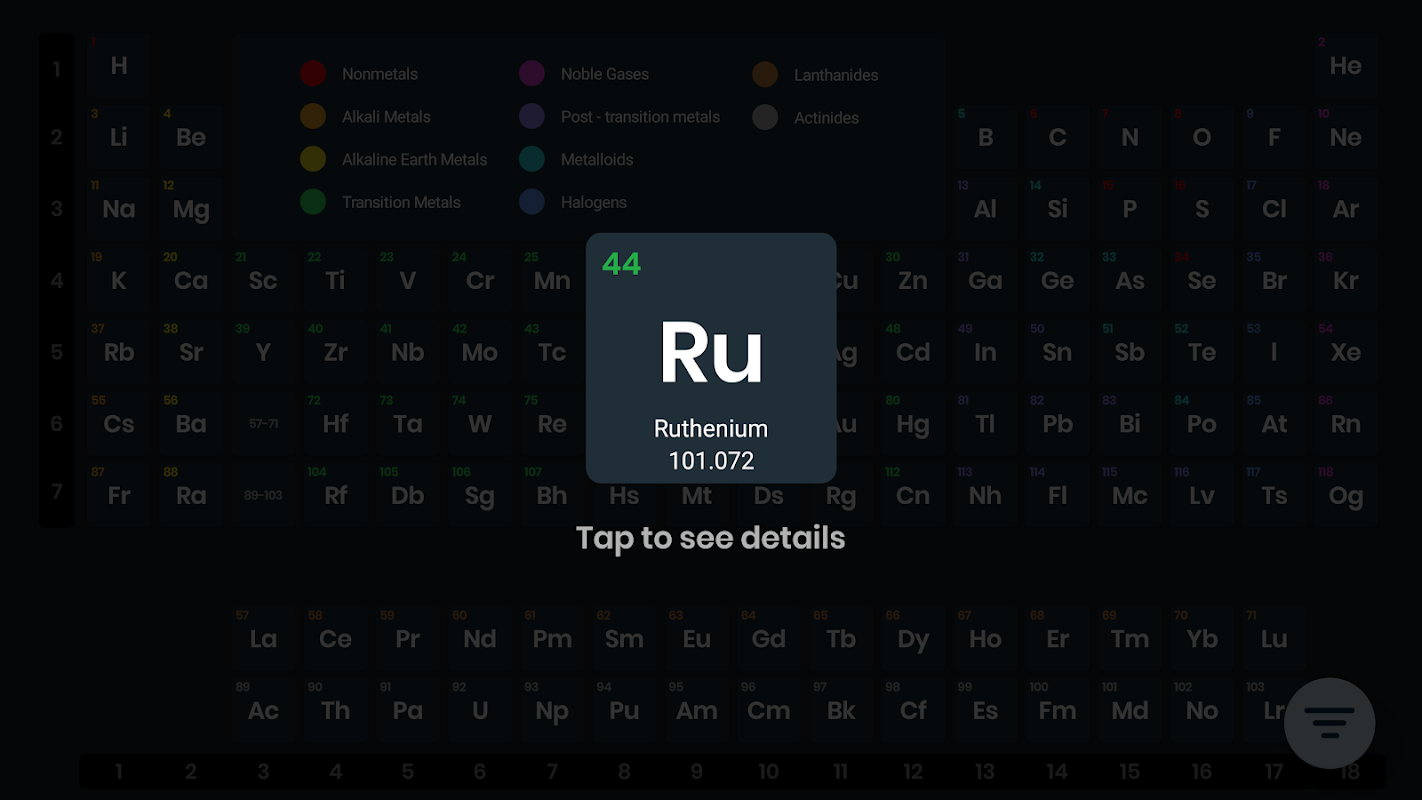The width and height of the screenshot is (1422, 800).
Task: Click period number 1 in left column
Action: (57, 69)
